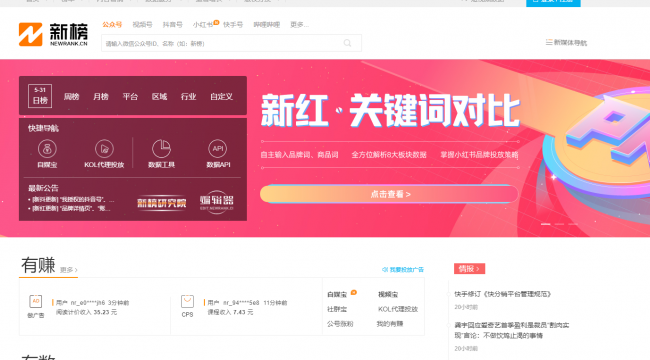
Task: Click the blue 登录/注册 button
Action: (x=553, y=2)
